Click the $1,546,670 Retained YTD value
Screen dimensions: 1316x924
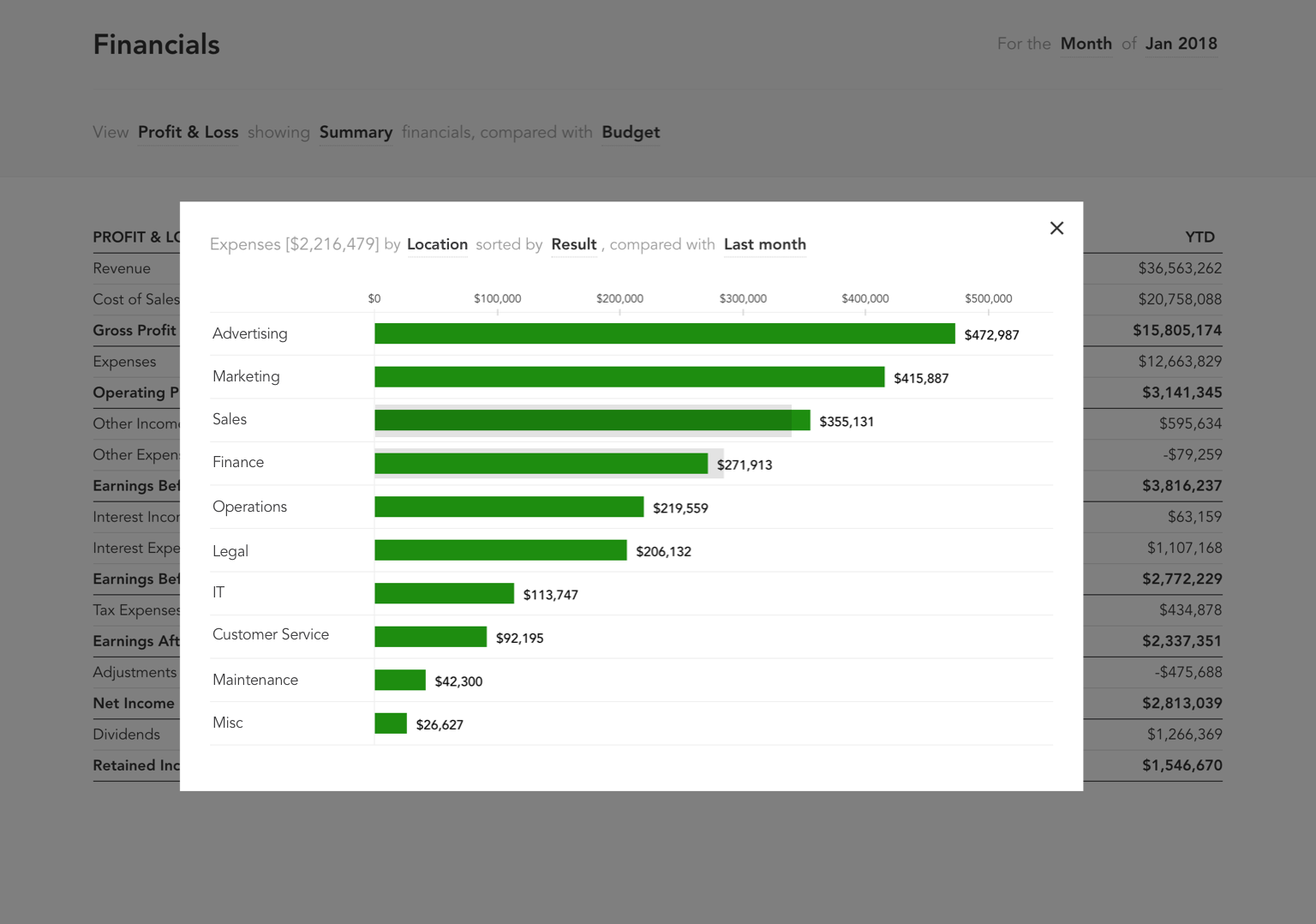click(1181, 765)
